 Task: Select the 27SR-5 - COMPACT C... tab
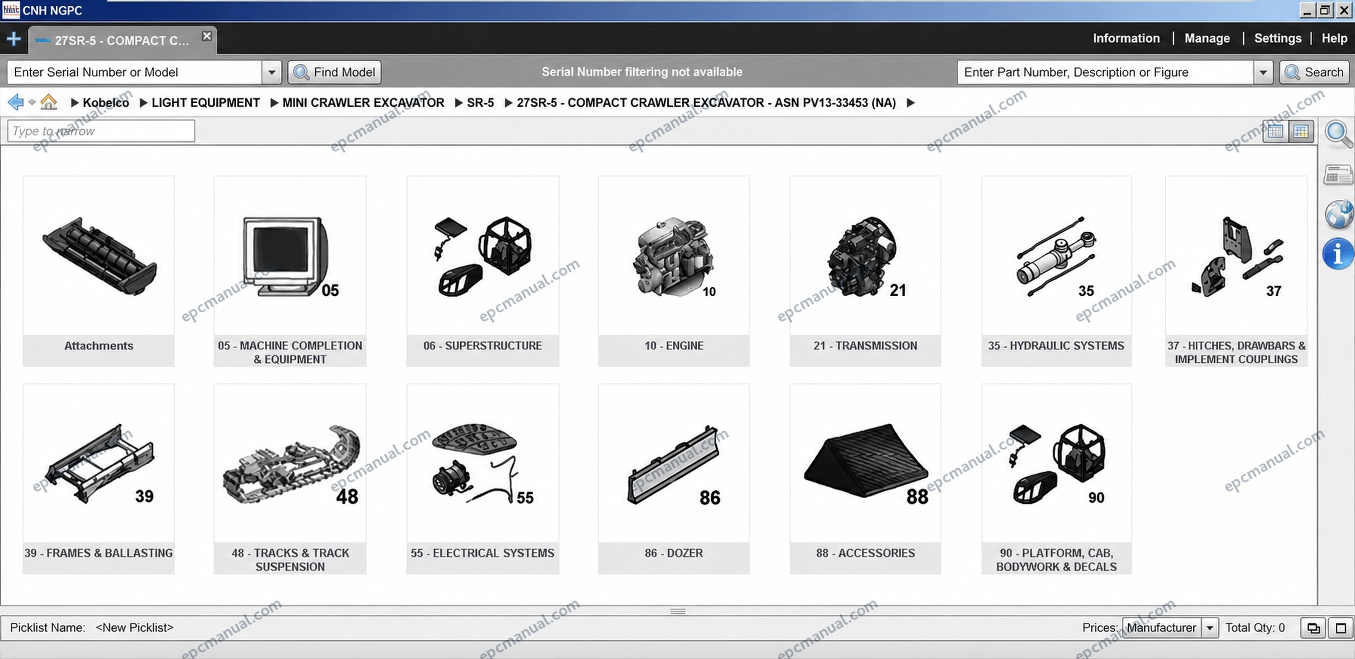pyautogui.click(x=121, y=41)
